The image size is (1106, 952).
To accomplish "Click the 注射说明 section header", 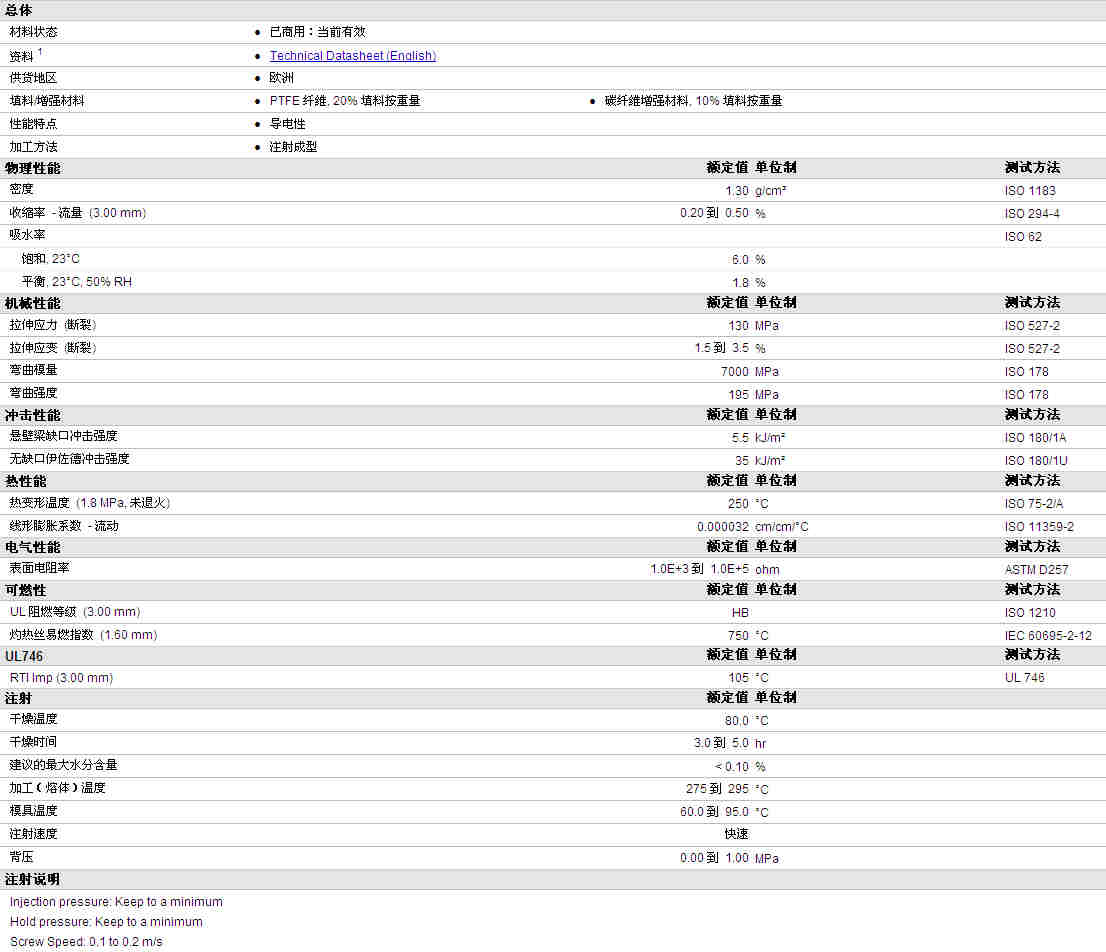I will coord(32,879).
